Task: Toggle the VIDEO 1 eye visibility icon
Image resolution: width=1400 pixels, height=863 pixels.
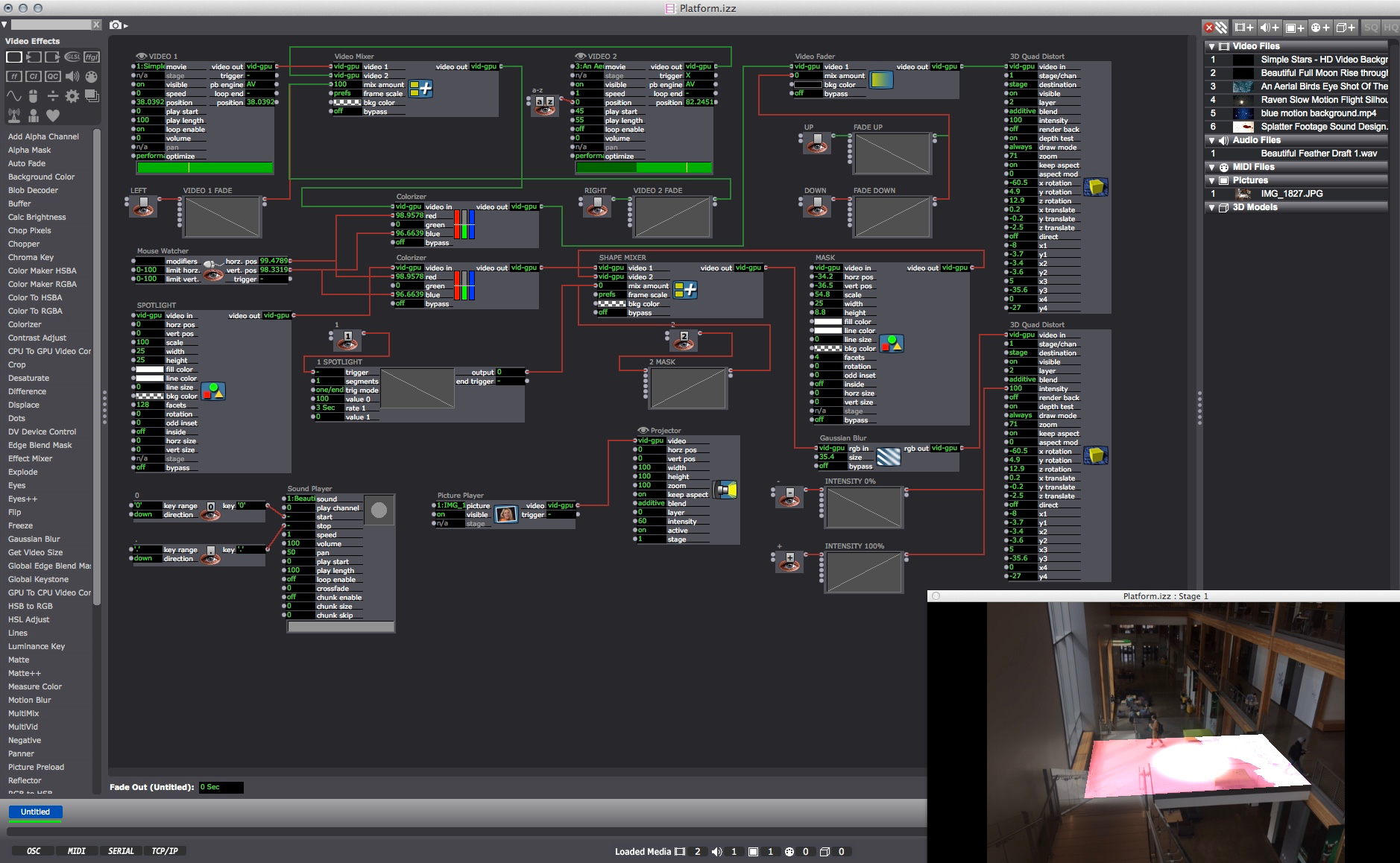Action: coord(141,56)
